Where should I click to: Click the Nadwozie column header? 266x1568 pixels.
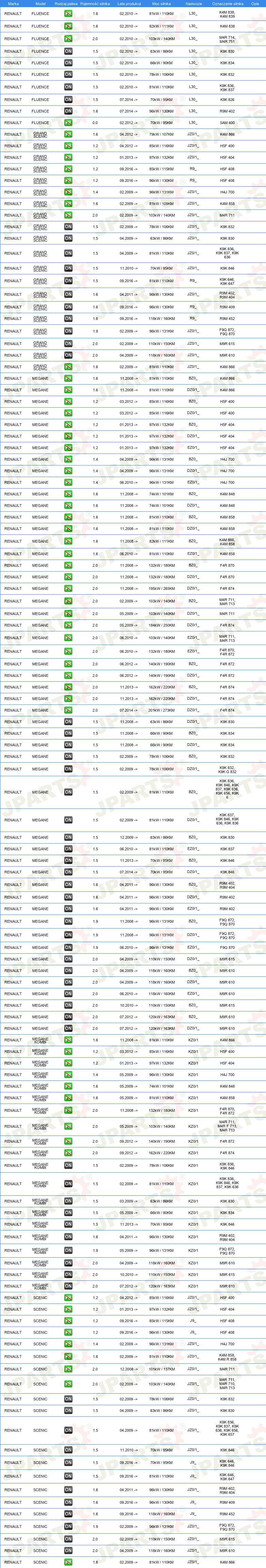pyautogui.click(x=194, y=4)
